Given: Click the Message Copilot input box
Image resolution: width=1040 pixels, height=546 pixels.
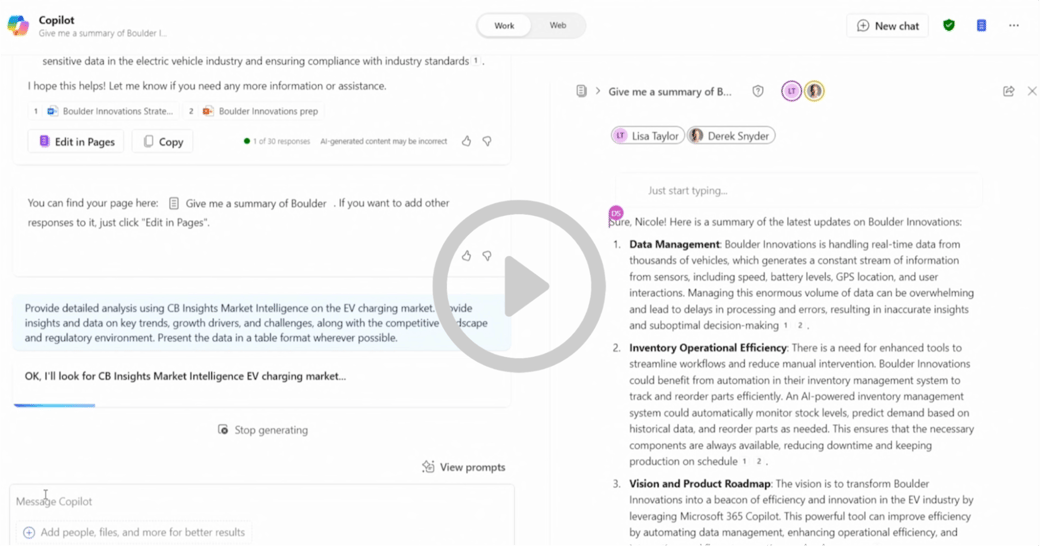Looking at the screenshot, I should click(x=262, y=502).
